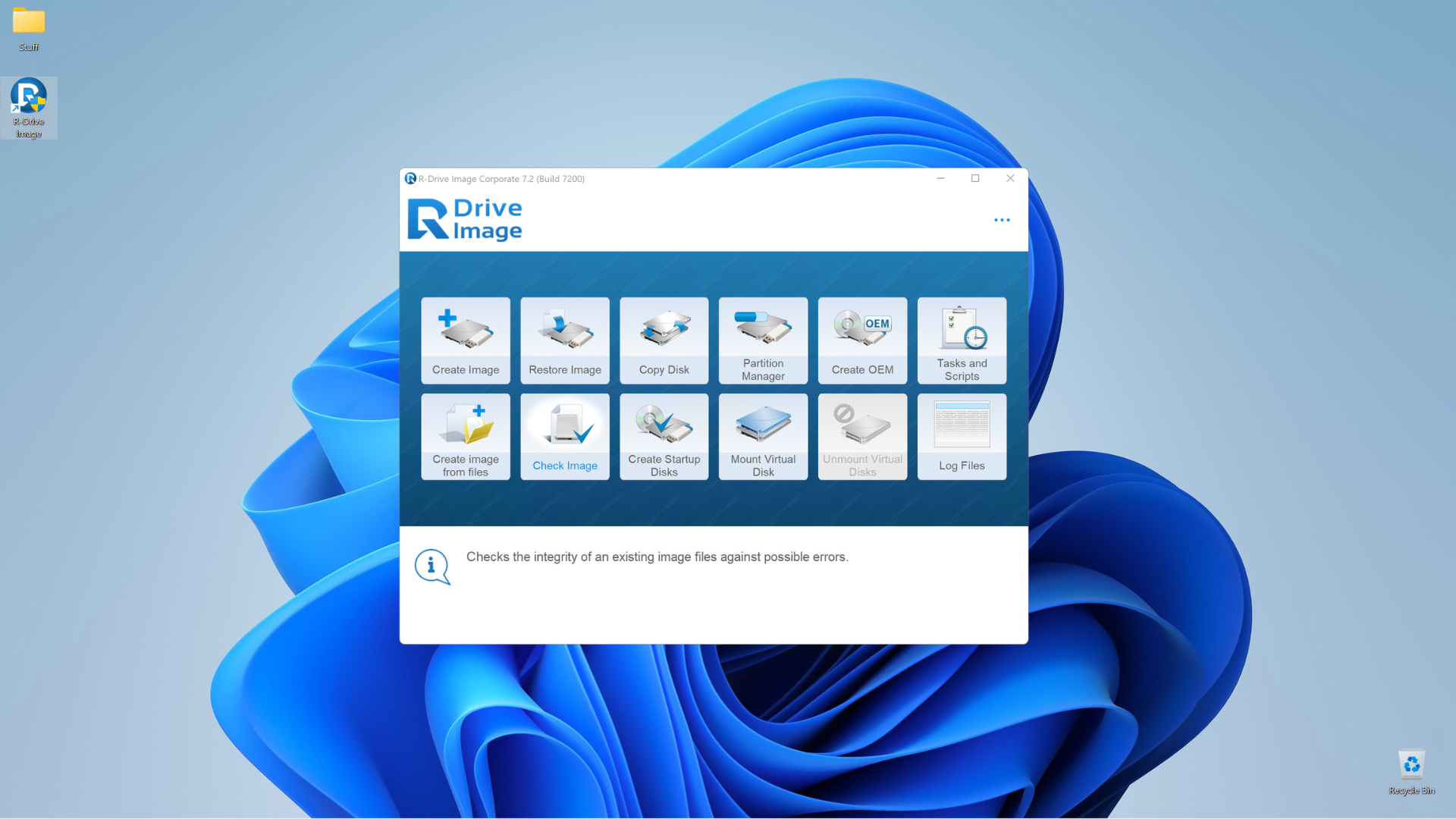This screenshot has height=819, width=1456.
Task: Open the Log Files viewer
Action: click(961, 436)
